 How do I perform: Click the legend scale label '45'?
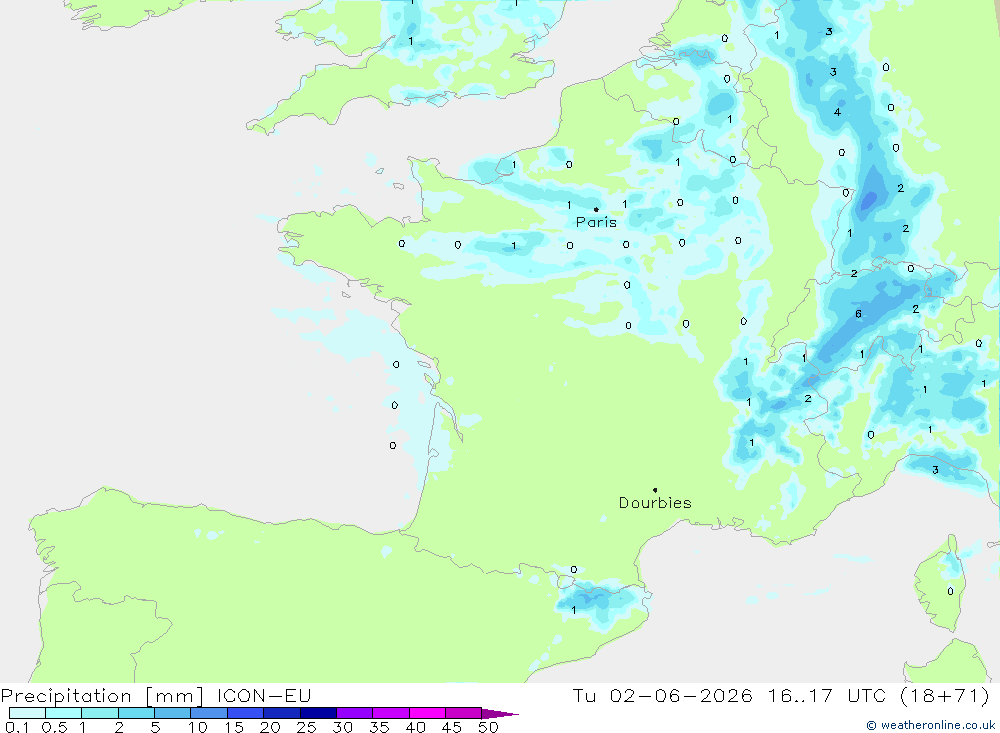(x=452, y=727)
